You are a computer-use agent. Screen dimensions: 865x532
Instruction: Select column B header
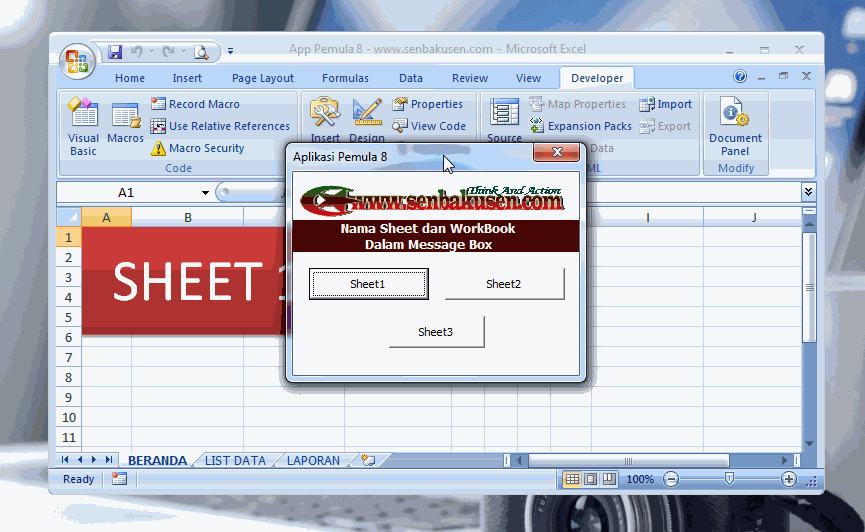[x=188, y=217]
